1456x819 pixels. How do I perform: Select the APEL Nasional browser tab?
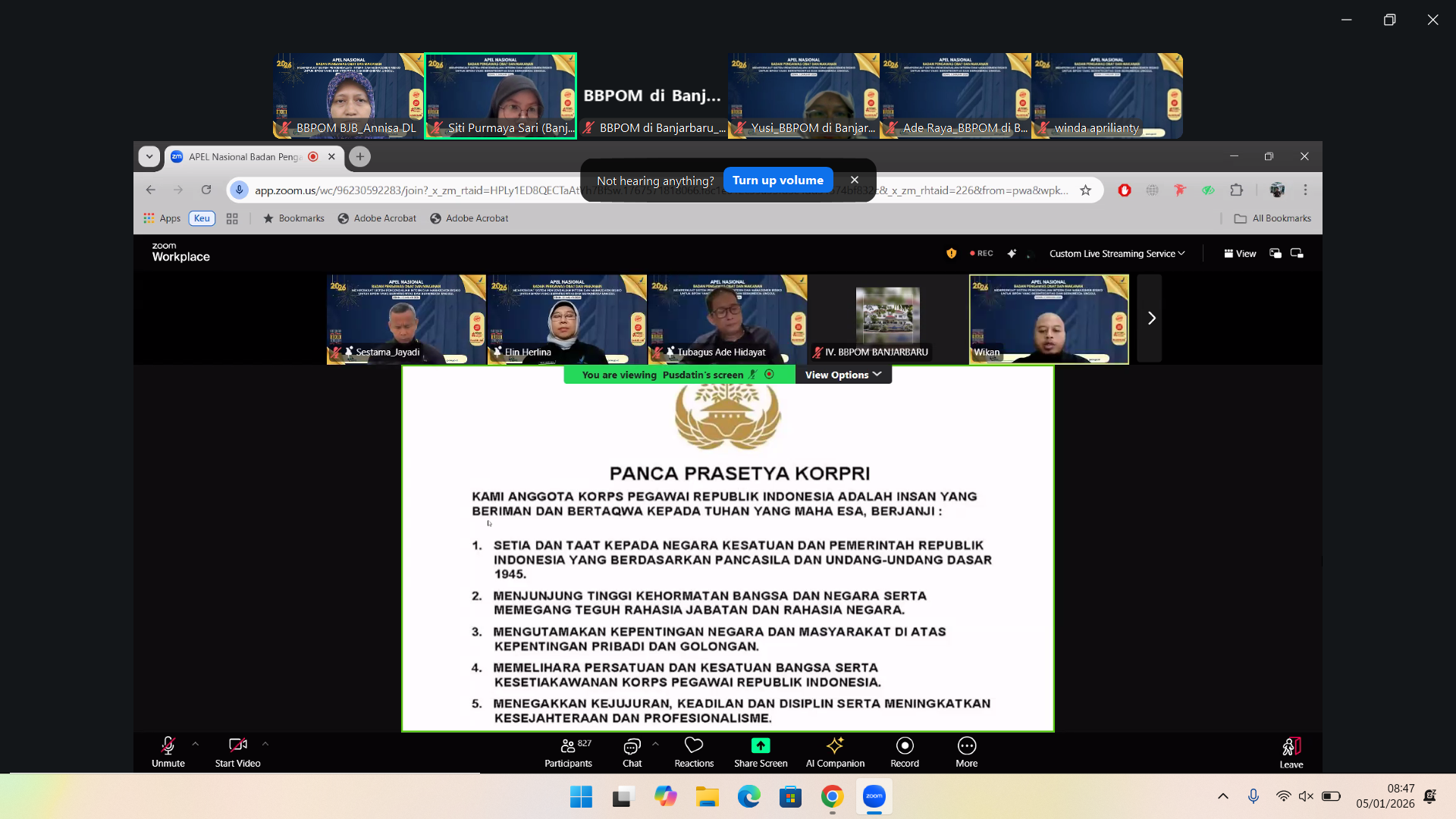point(245,157)
